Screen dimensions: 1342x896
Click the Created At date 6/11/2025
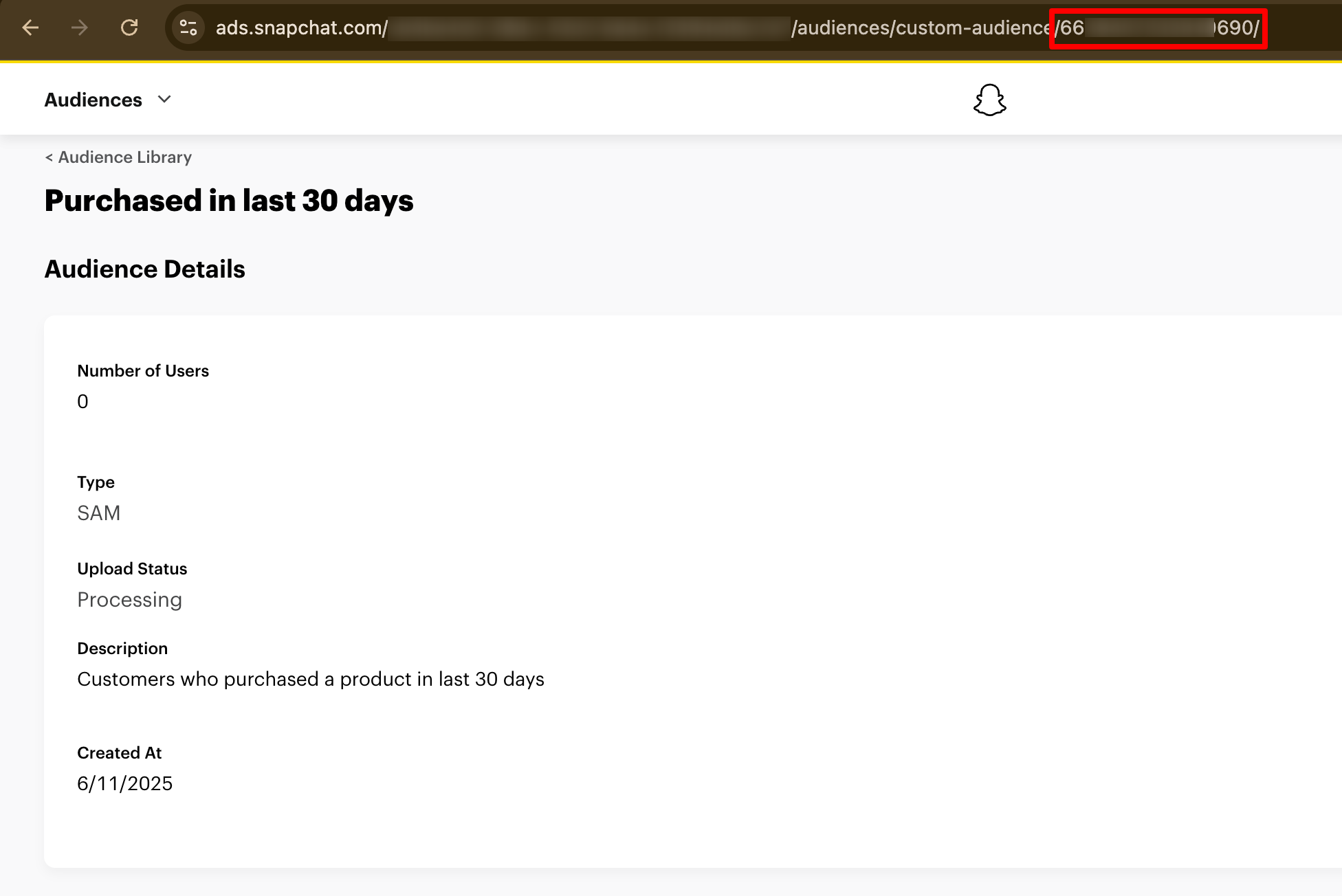point(126,783)
